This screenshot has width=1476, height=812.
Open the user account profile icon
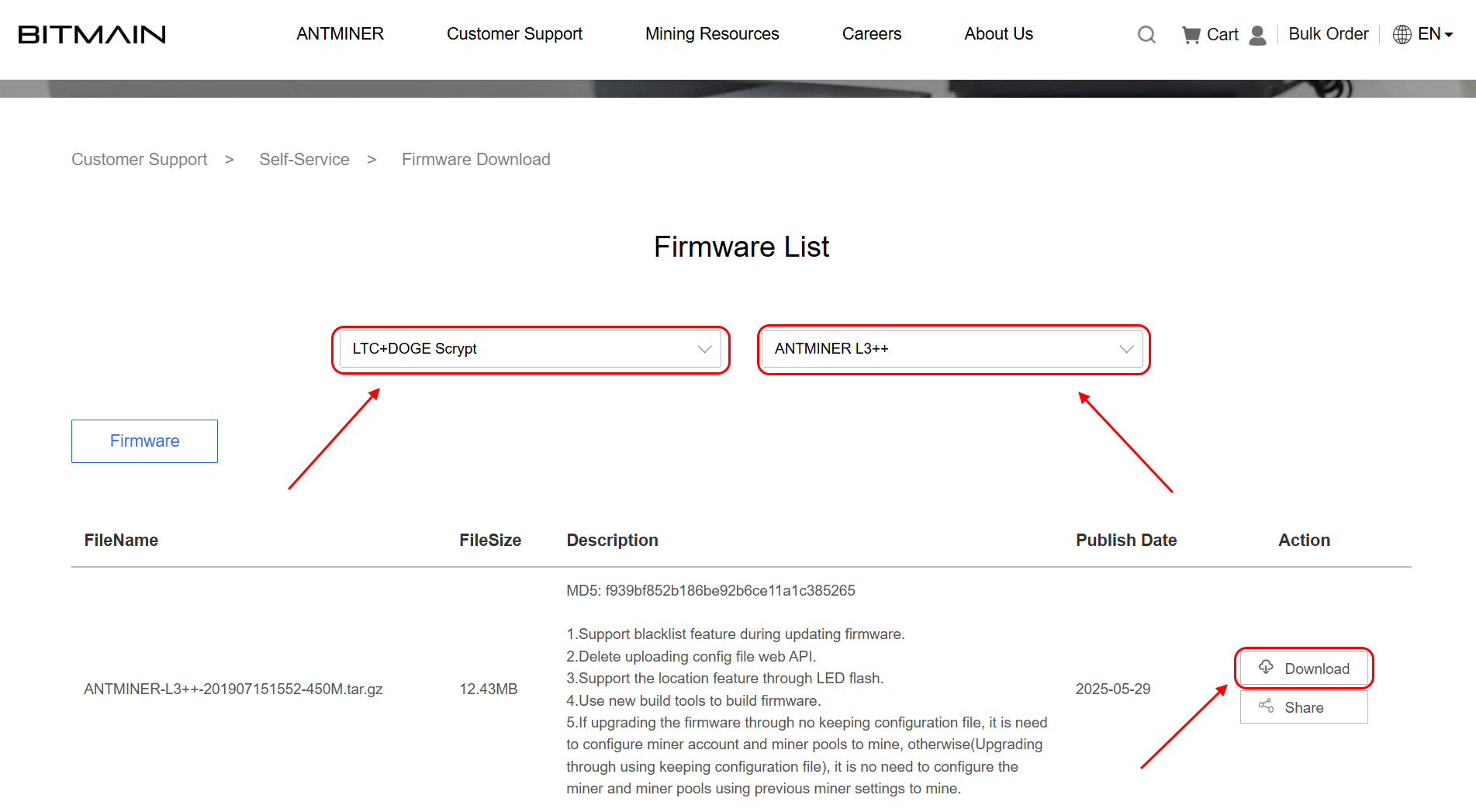1257,35
